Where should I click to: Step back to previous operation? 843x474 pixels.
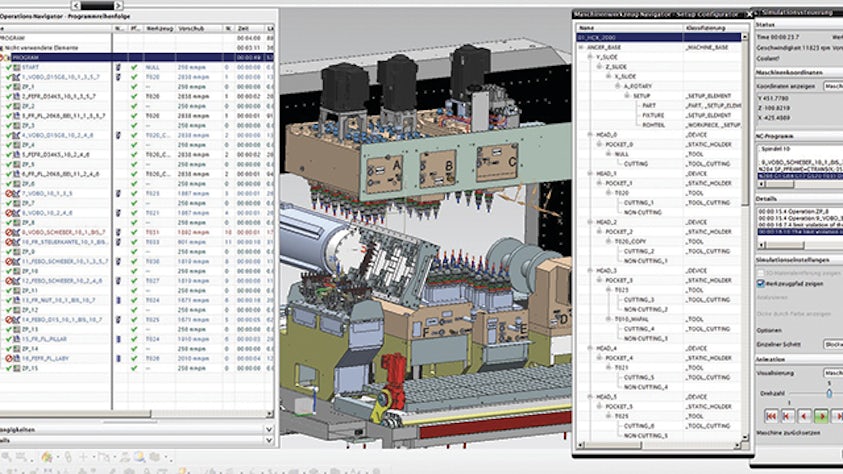pos(788,416)
